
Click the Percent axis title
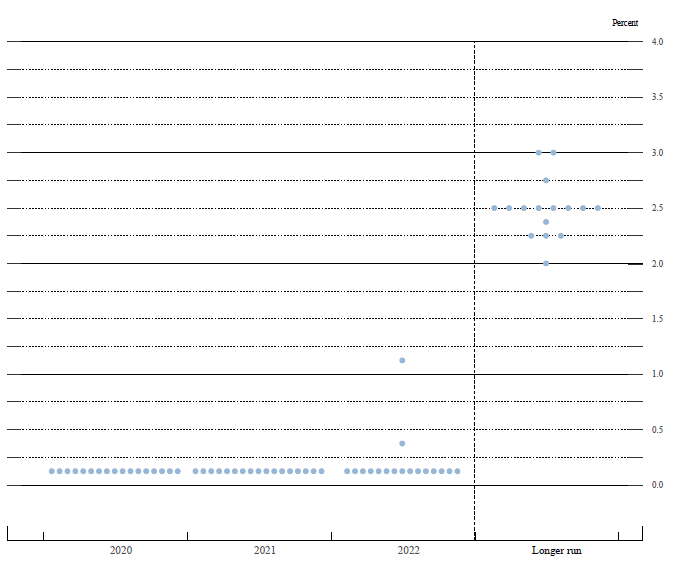pyautogui.click(x=625, y=22)
